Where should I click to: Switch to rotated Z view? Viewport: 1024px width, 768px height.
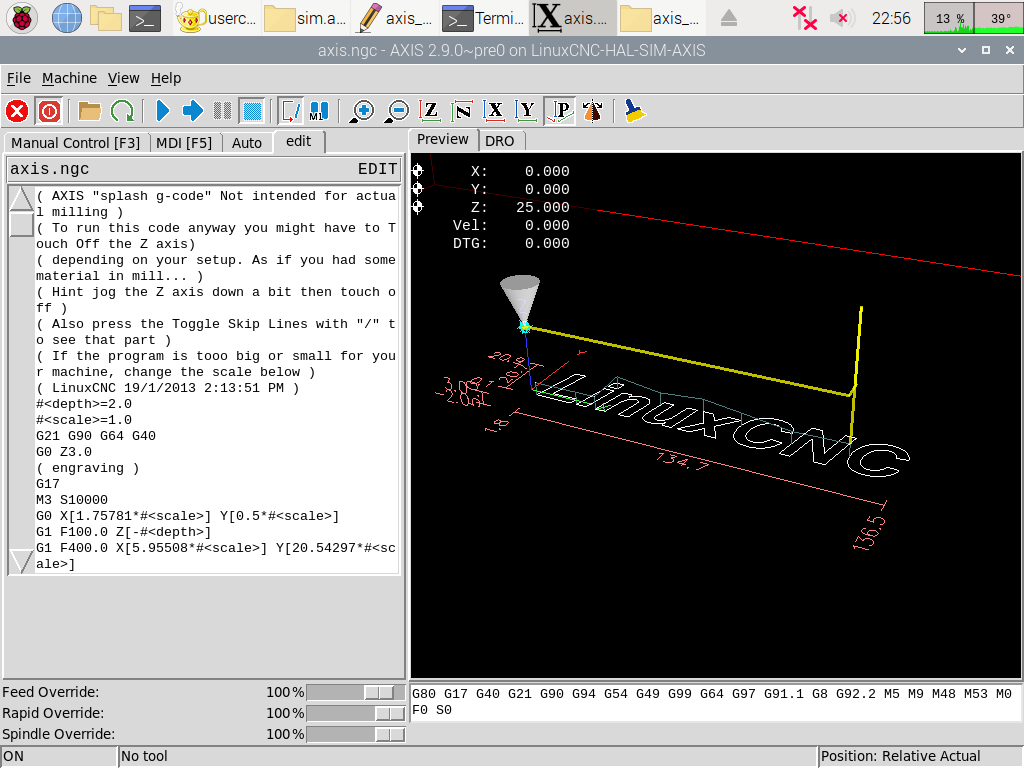pos(462,111)
